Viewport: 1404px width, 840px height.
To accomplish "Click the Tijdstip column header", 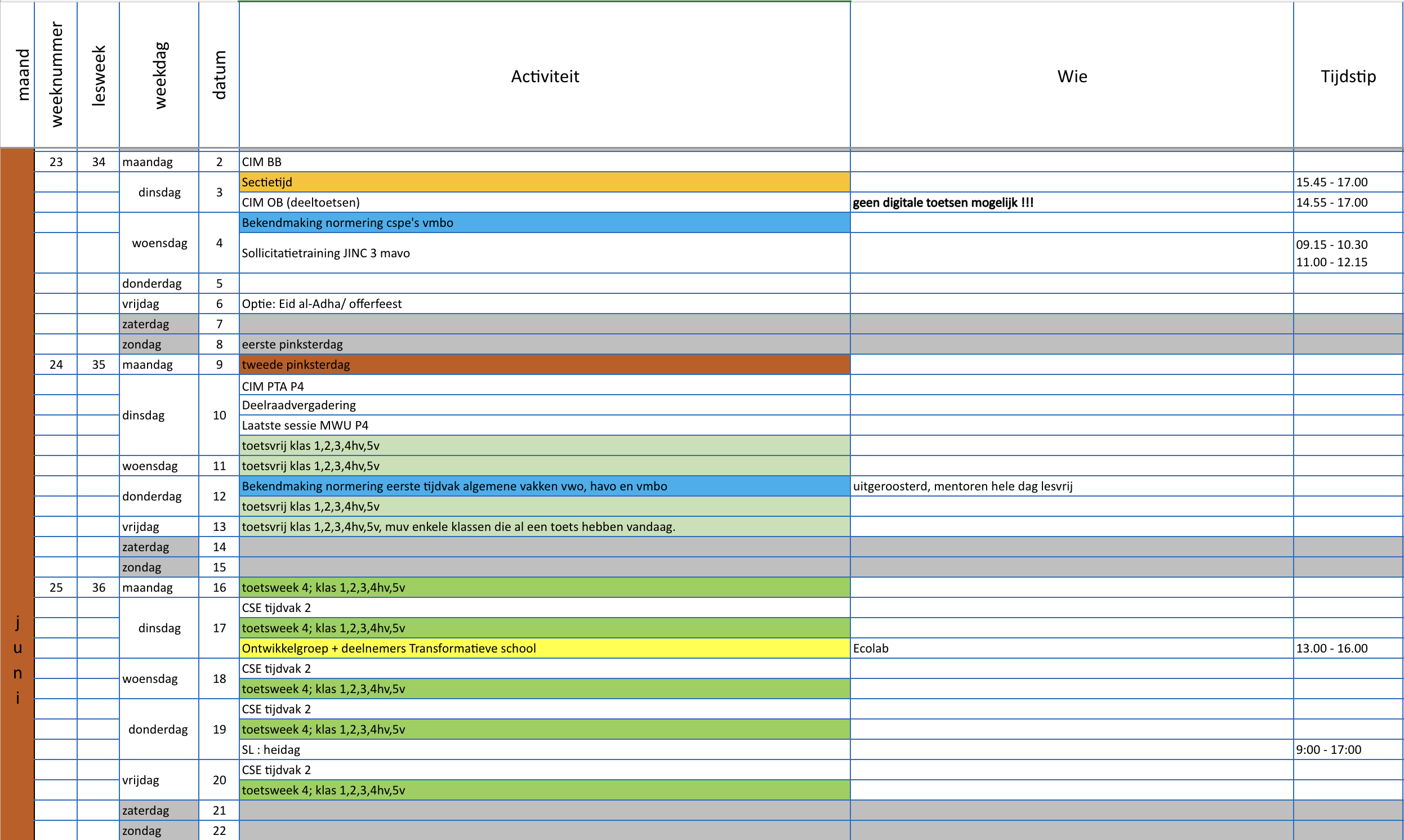I will pyautogui.click(x=1348, y=75).
